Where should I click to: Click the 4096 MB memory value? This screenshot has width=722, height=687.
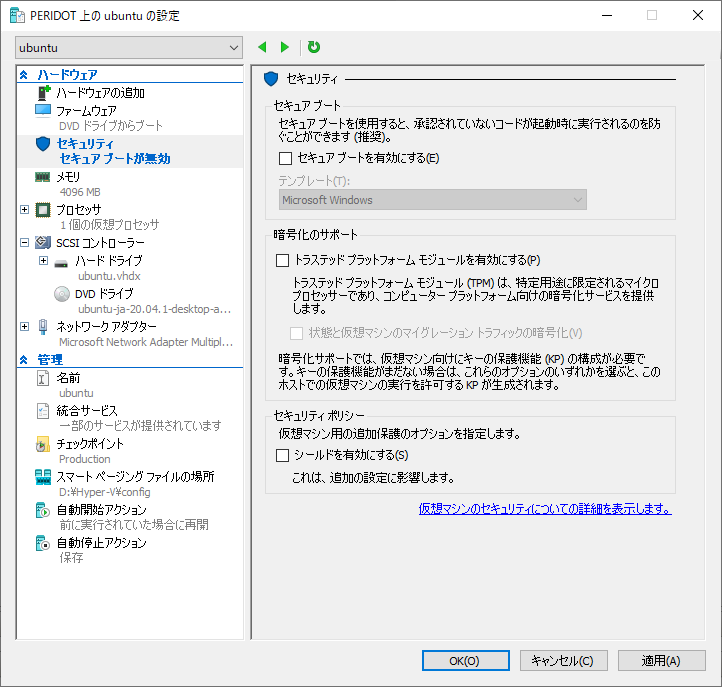80,192
